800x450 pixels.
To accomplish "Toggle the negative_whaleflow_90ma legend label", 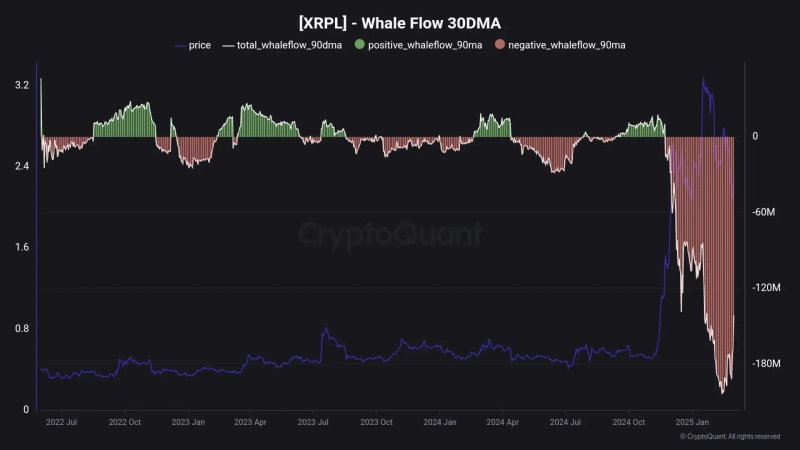I will [x=567, y=46].
